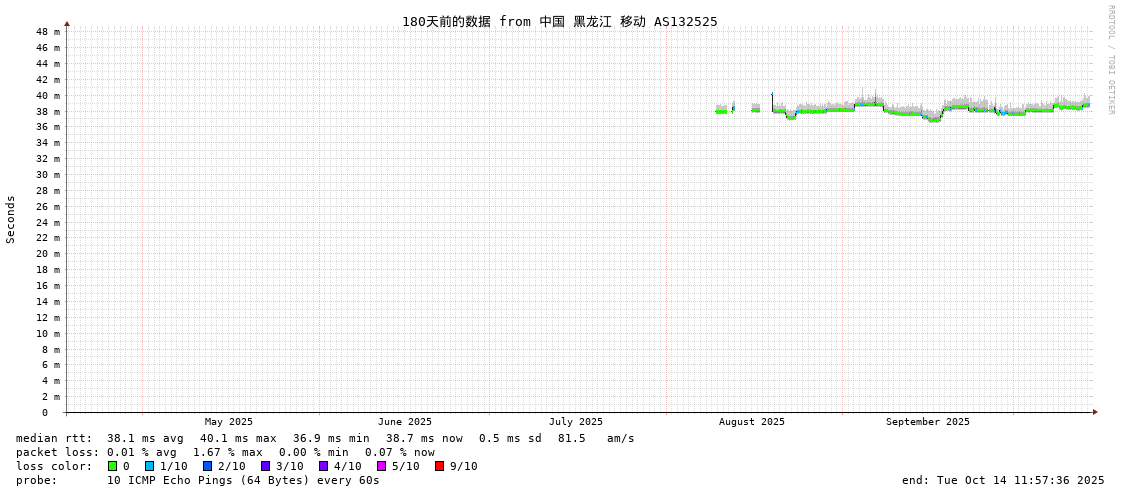Click the graph title mentioning AS132525
Screen dimensions: 1121x494
[x=559, y=21]
